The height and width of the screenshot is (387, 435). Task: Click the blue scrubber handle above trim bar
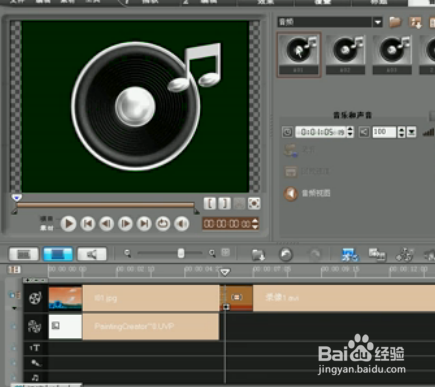click(x=17, y=198)
